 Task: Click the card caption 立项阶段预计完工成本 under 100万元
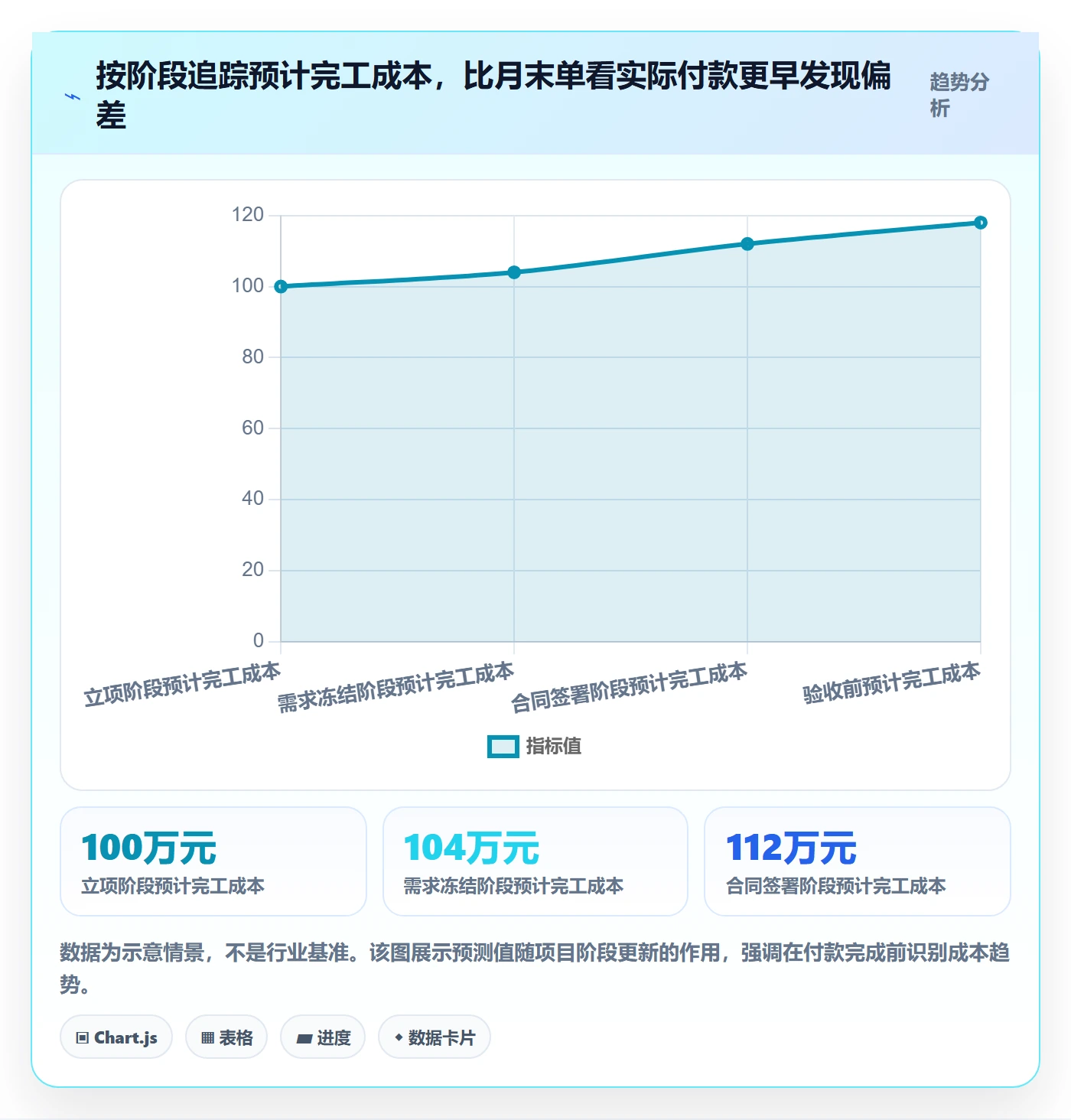pyautogui.click(x=173, y=886)
